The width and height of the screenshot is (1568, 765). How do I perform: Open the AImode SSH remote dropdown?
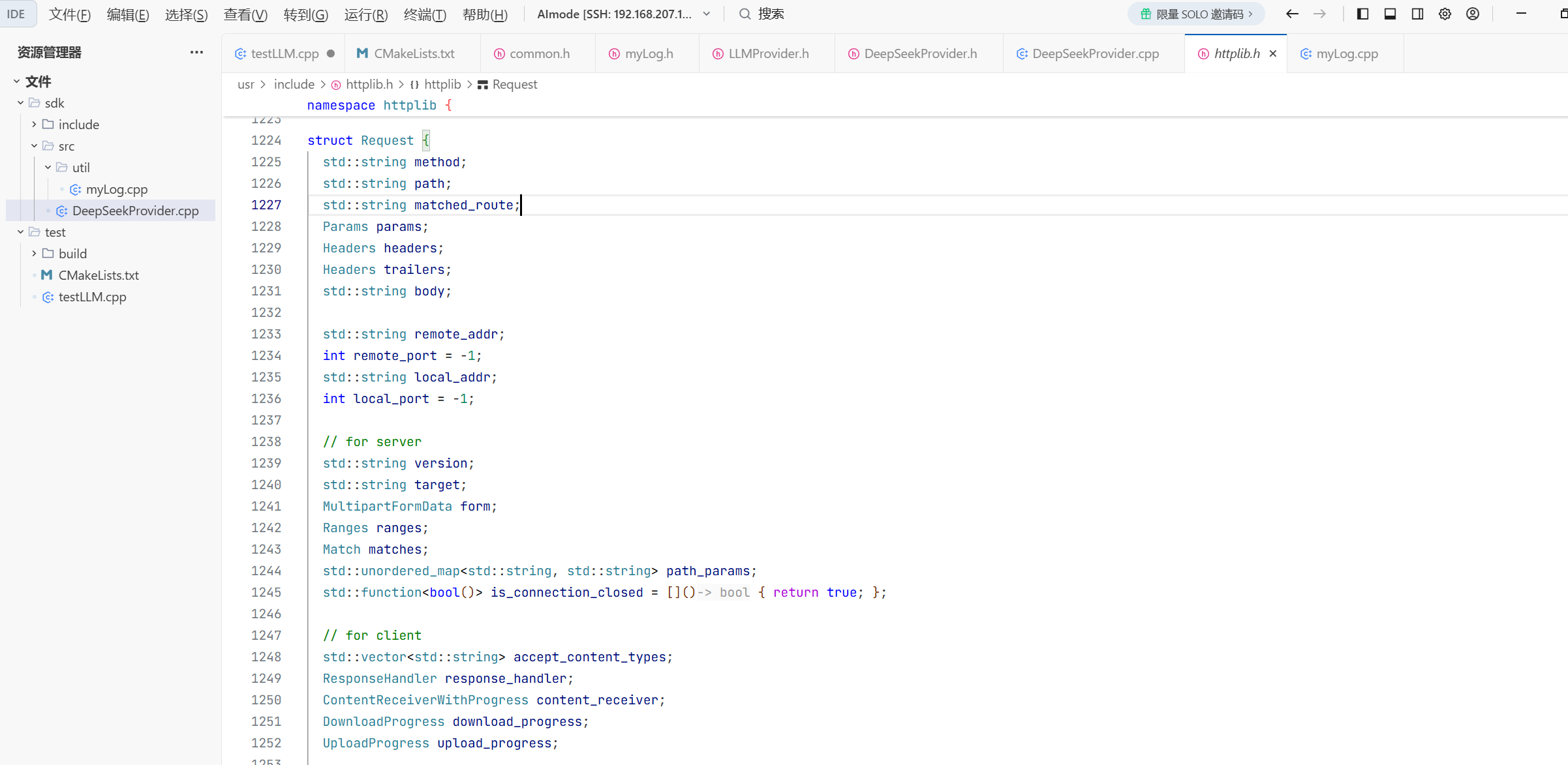point(707,14)
